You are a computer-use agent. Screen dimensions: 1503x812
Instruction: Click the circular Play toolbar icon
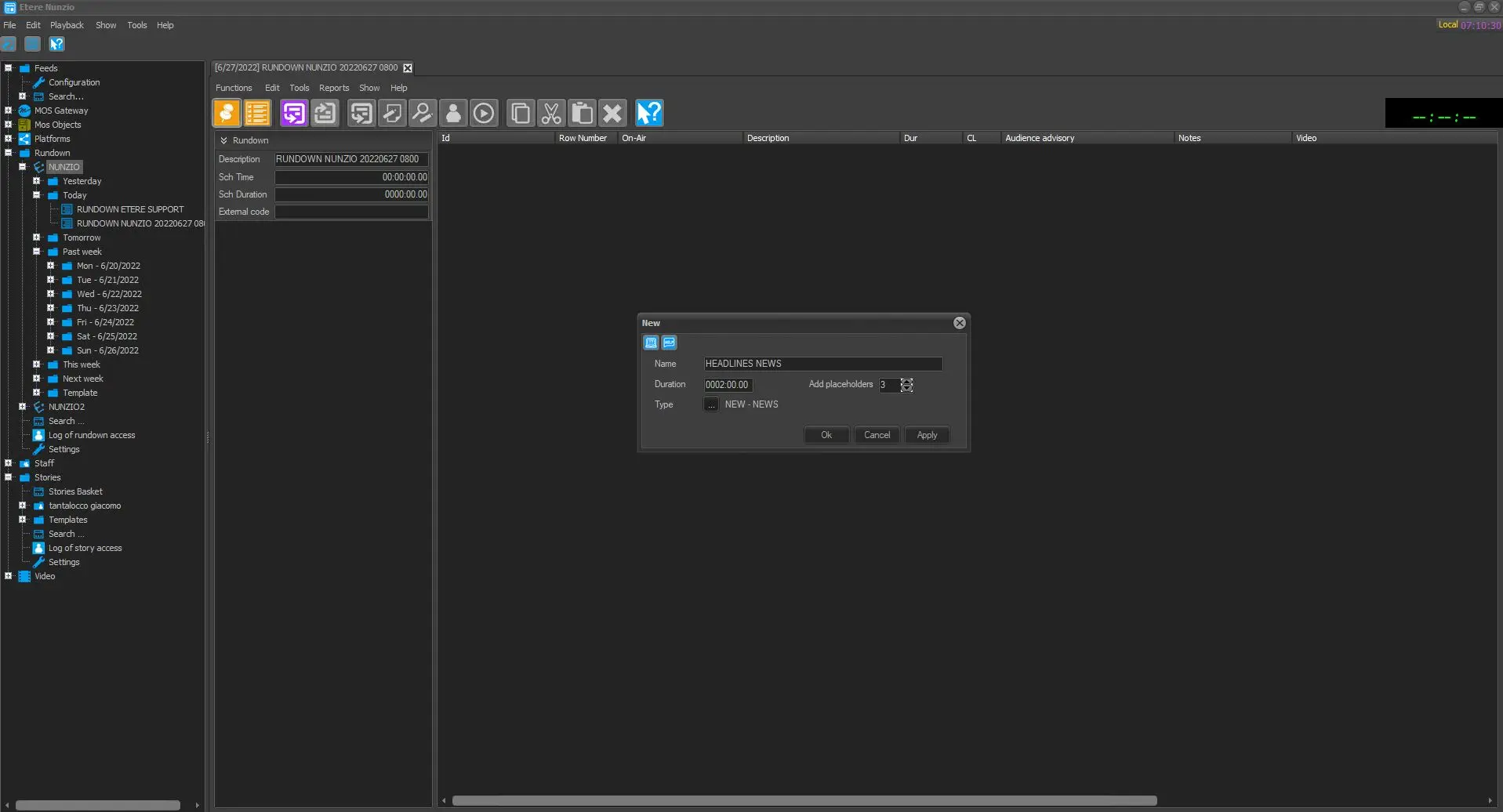coord(484,114)
